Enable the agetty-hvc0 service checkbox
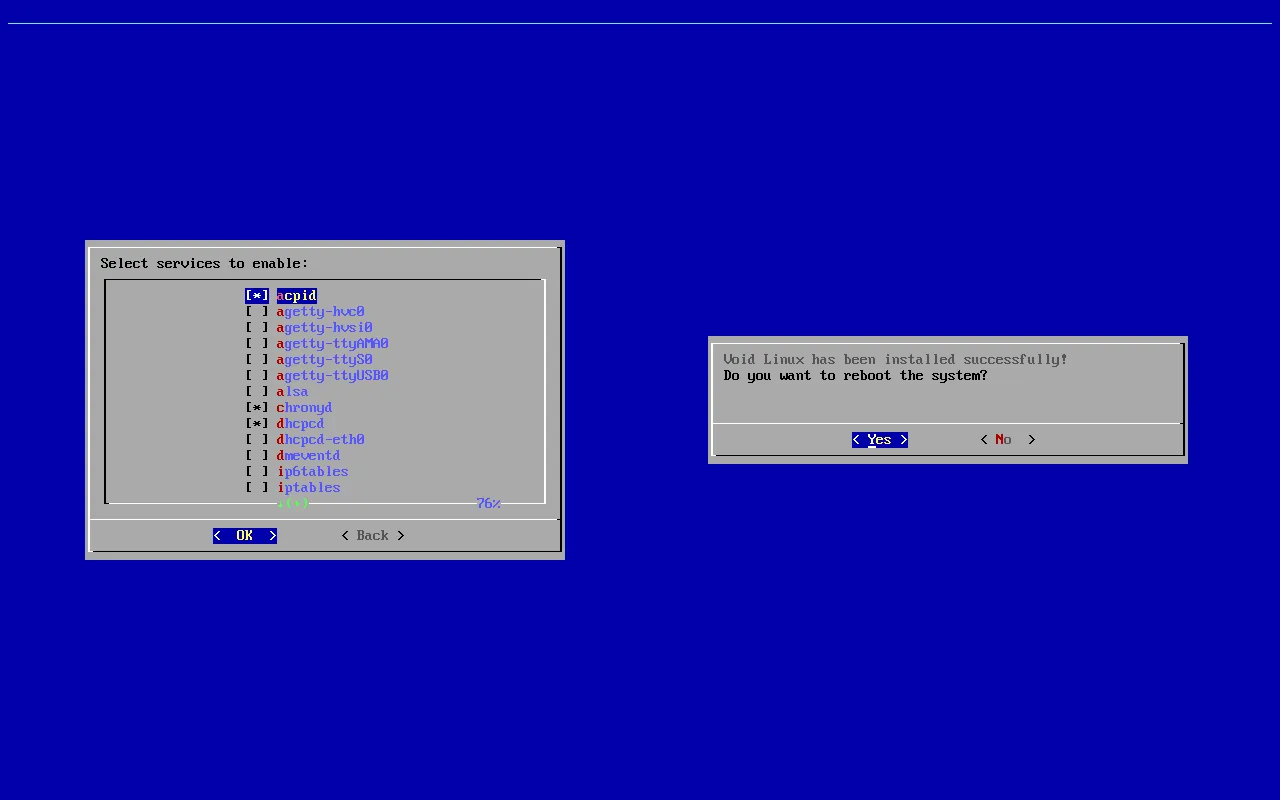 click(x=257, y=312)
